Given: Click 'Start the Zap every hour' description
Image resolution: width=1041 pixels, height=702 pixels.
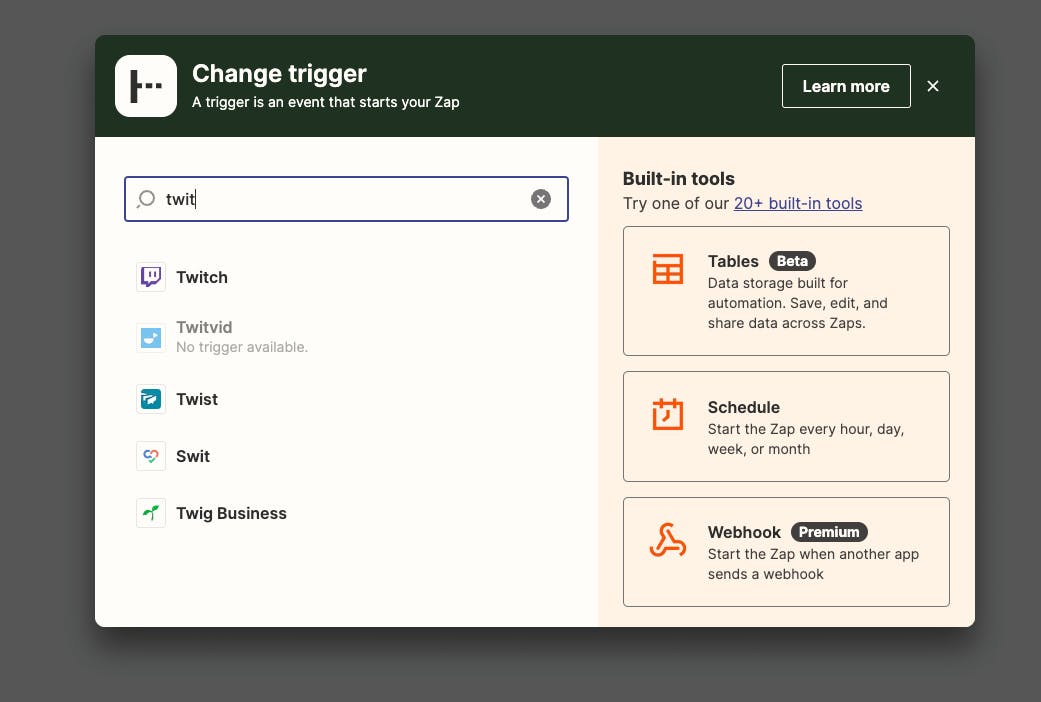Looking at the screenshot, I should [806, 439].
